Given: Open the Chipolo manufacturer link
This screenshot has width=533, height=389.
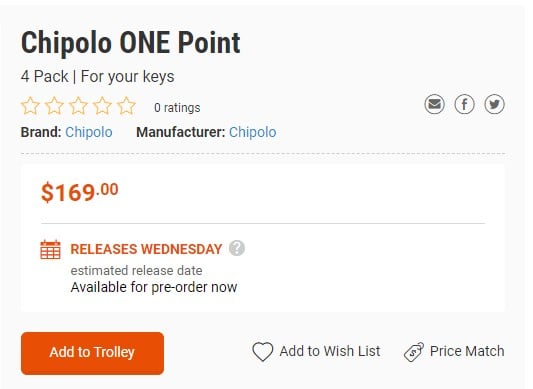Looking at the screenshot, I should click(x=253, y=132).
